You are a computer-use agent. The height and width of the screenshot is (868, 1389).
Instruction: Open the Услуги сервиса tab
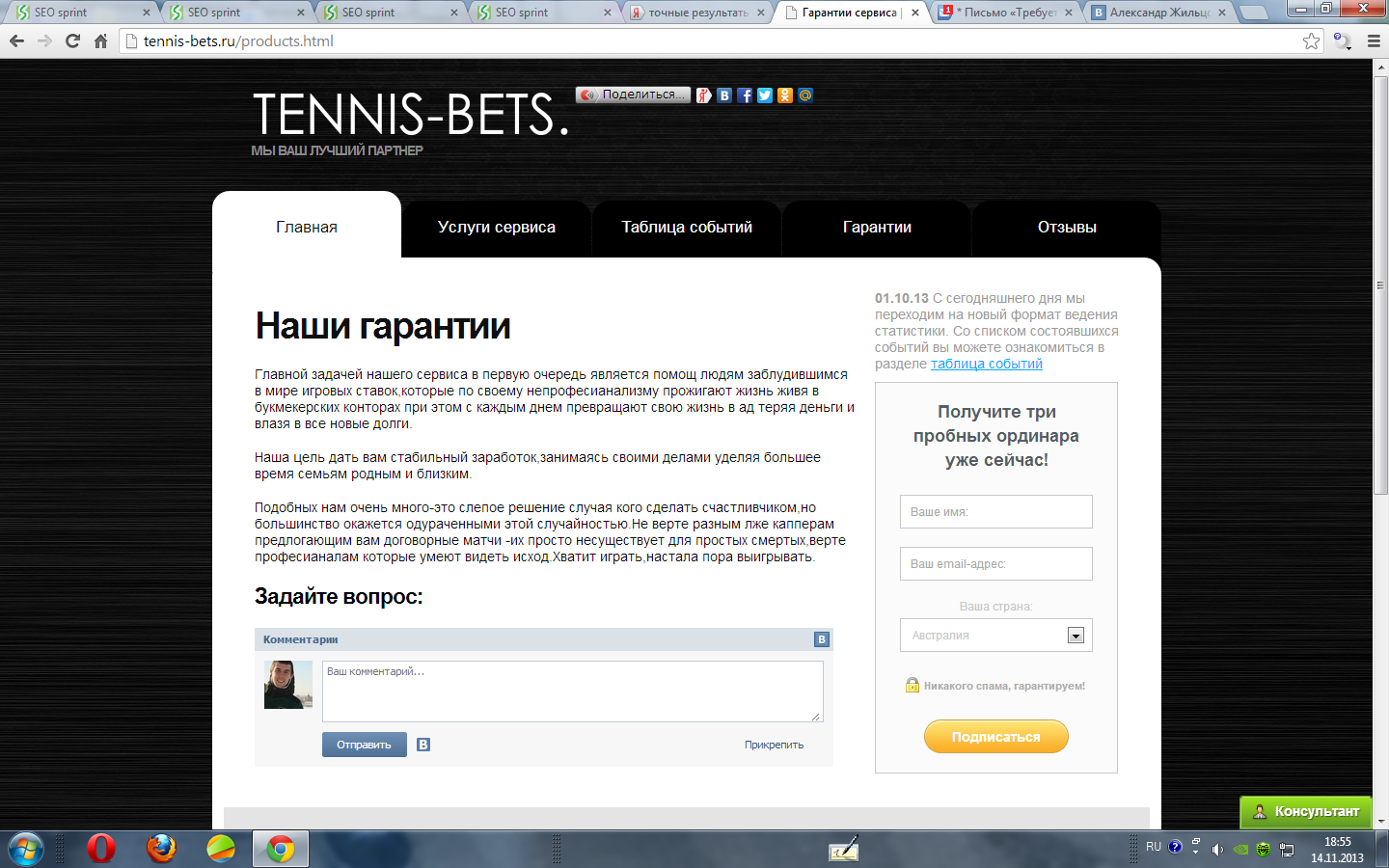497,229
